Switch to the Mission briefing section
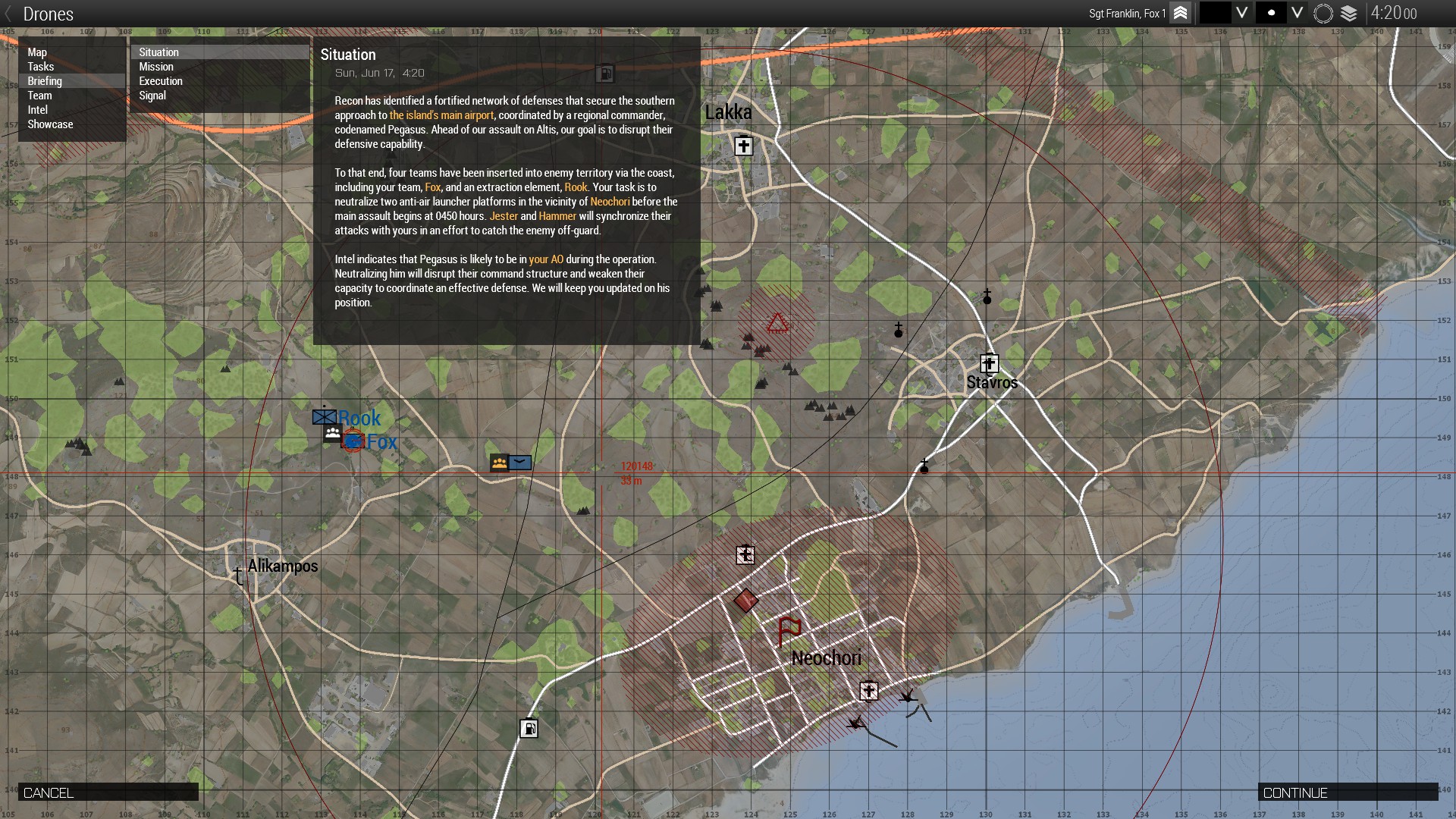The width and height of the screenshot is (1456, 819). 156,67
